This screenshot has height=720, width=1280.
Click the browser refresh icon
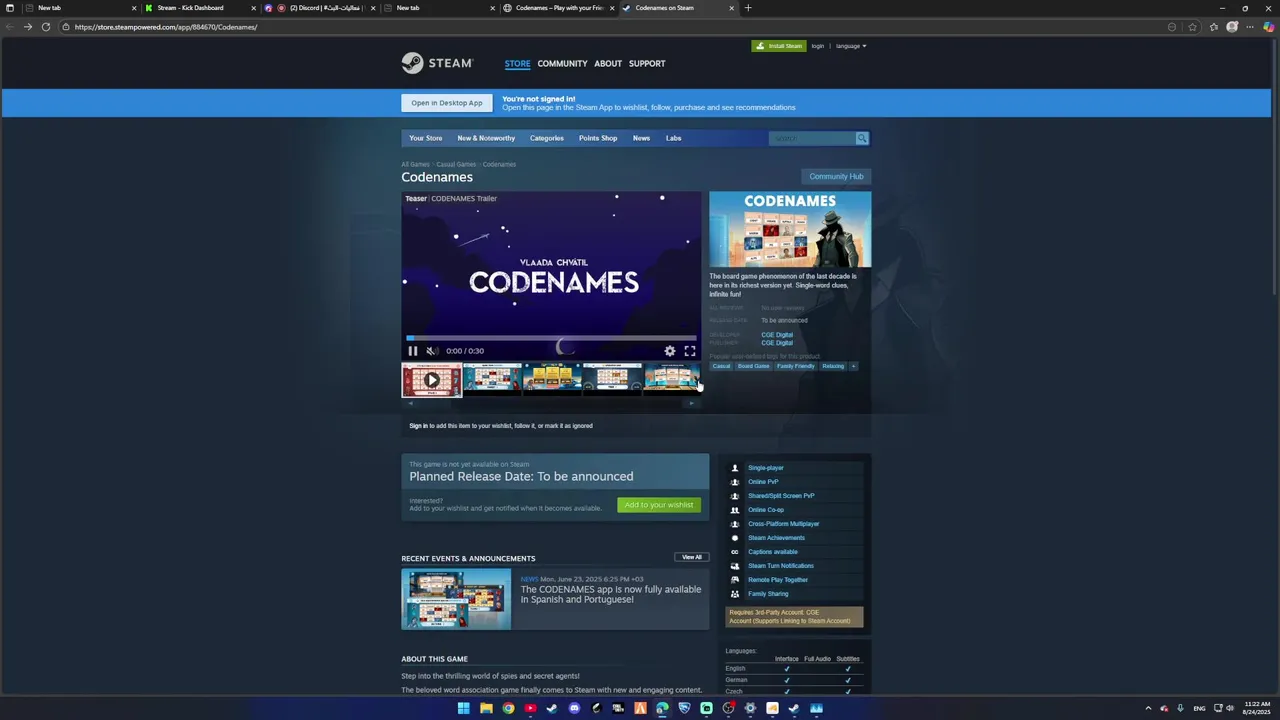pyautogui.click(x=46, y=27)
